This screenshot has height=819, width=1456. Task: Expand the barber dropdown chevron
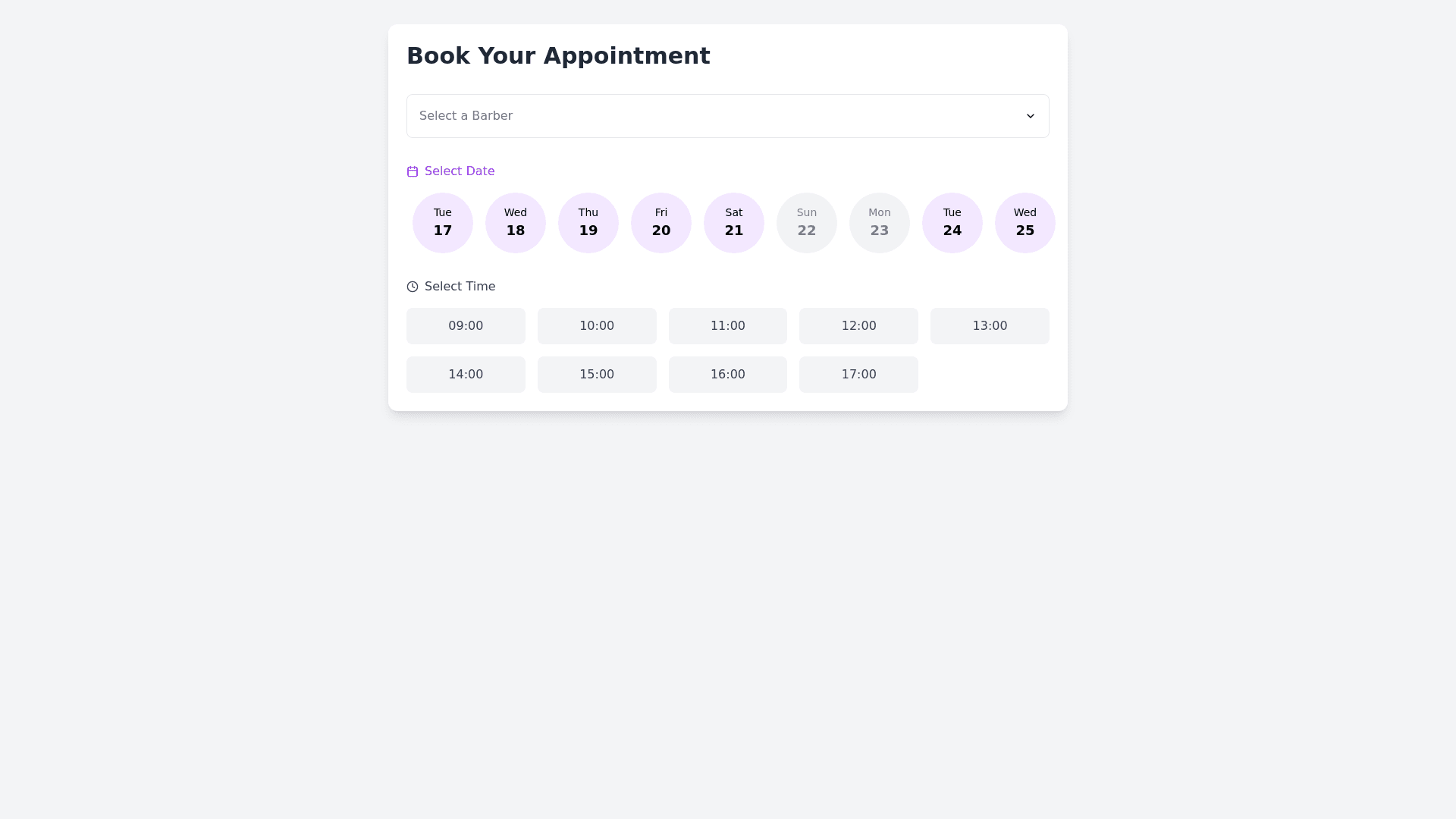point(1030,116)
